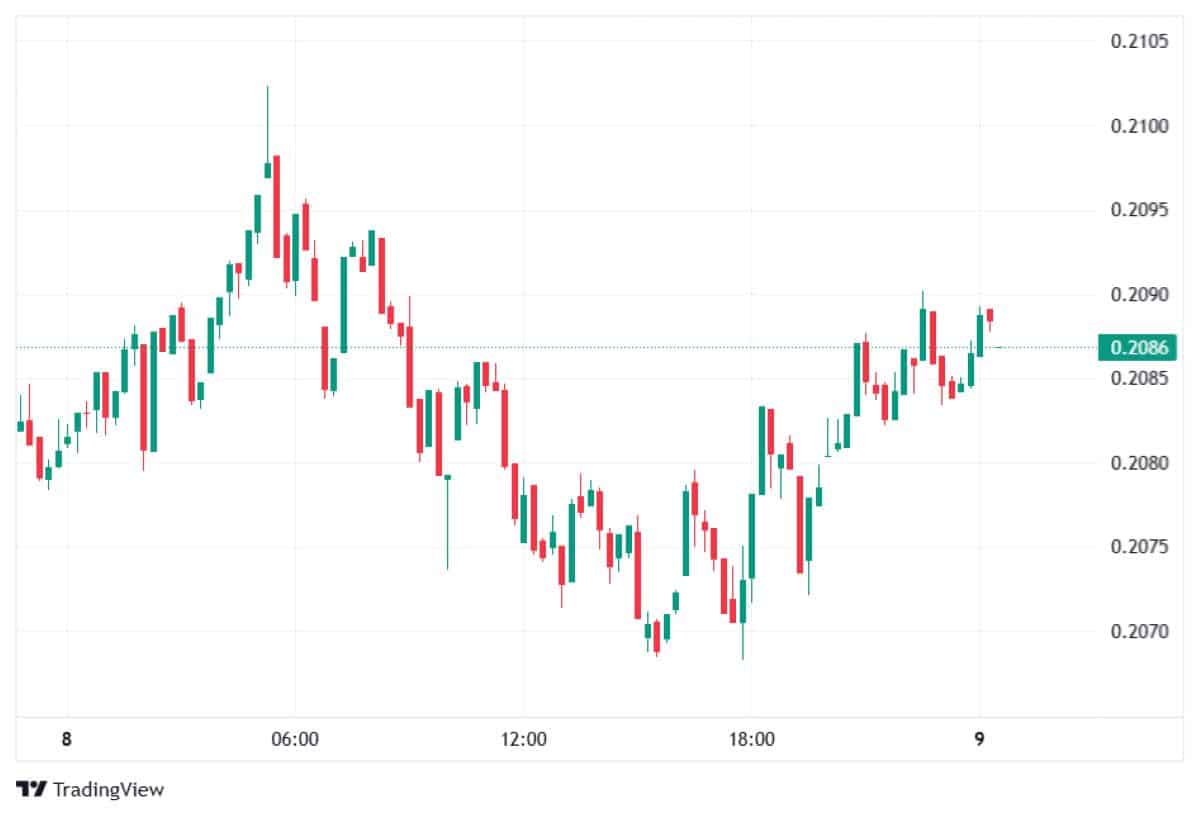
Task: Click the dotted current price line
Action: coord(600,348)
